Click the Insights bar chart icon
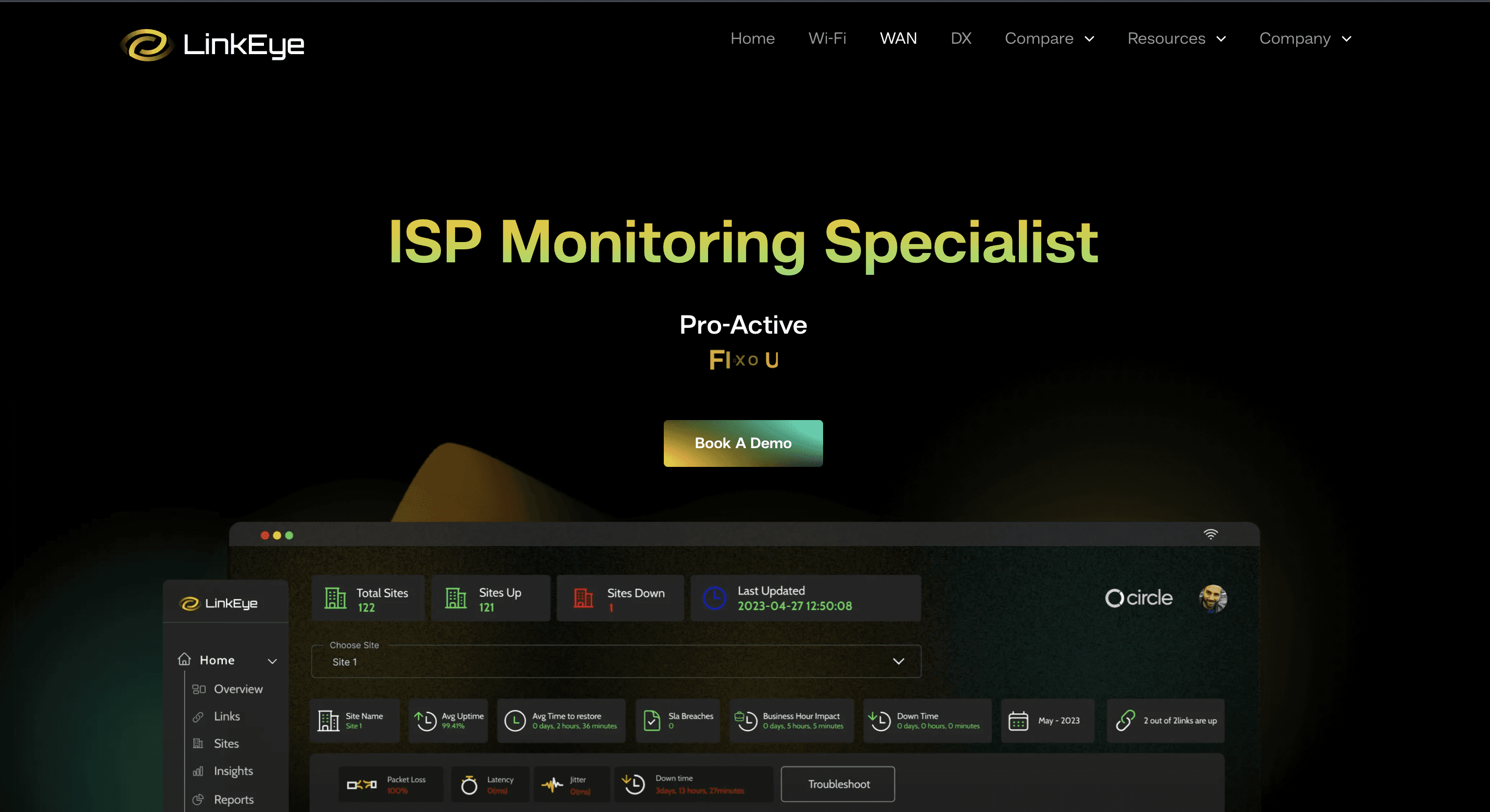Viewport: 1490px width, 812px height. (x=198, y=771)
